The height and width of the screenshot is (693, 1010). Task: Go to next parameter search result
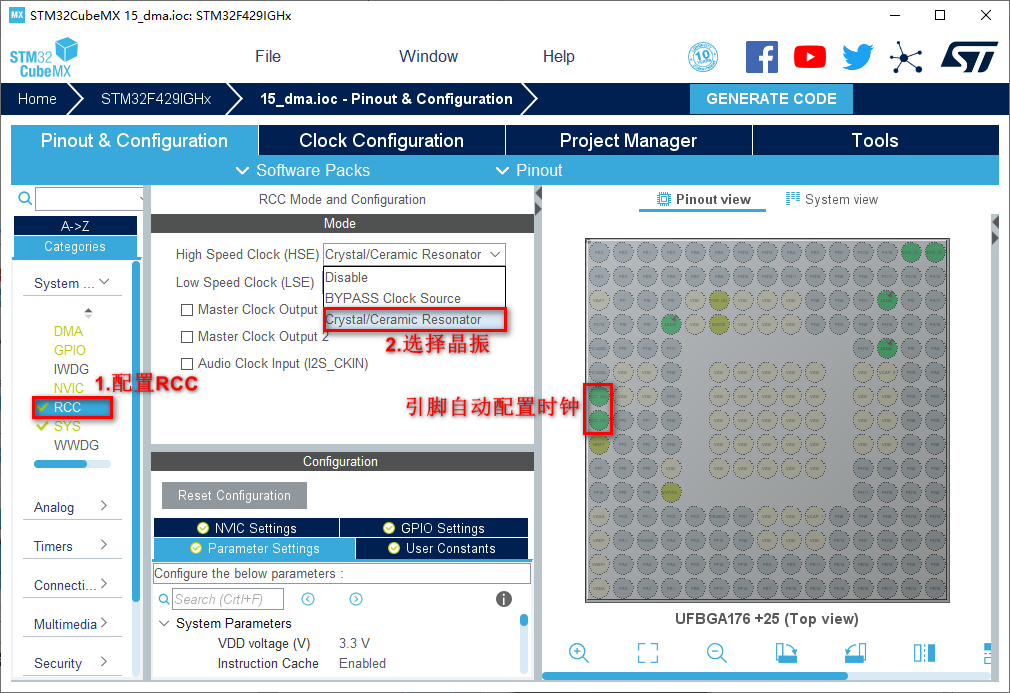(x=356, y=599)
